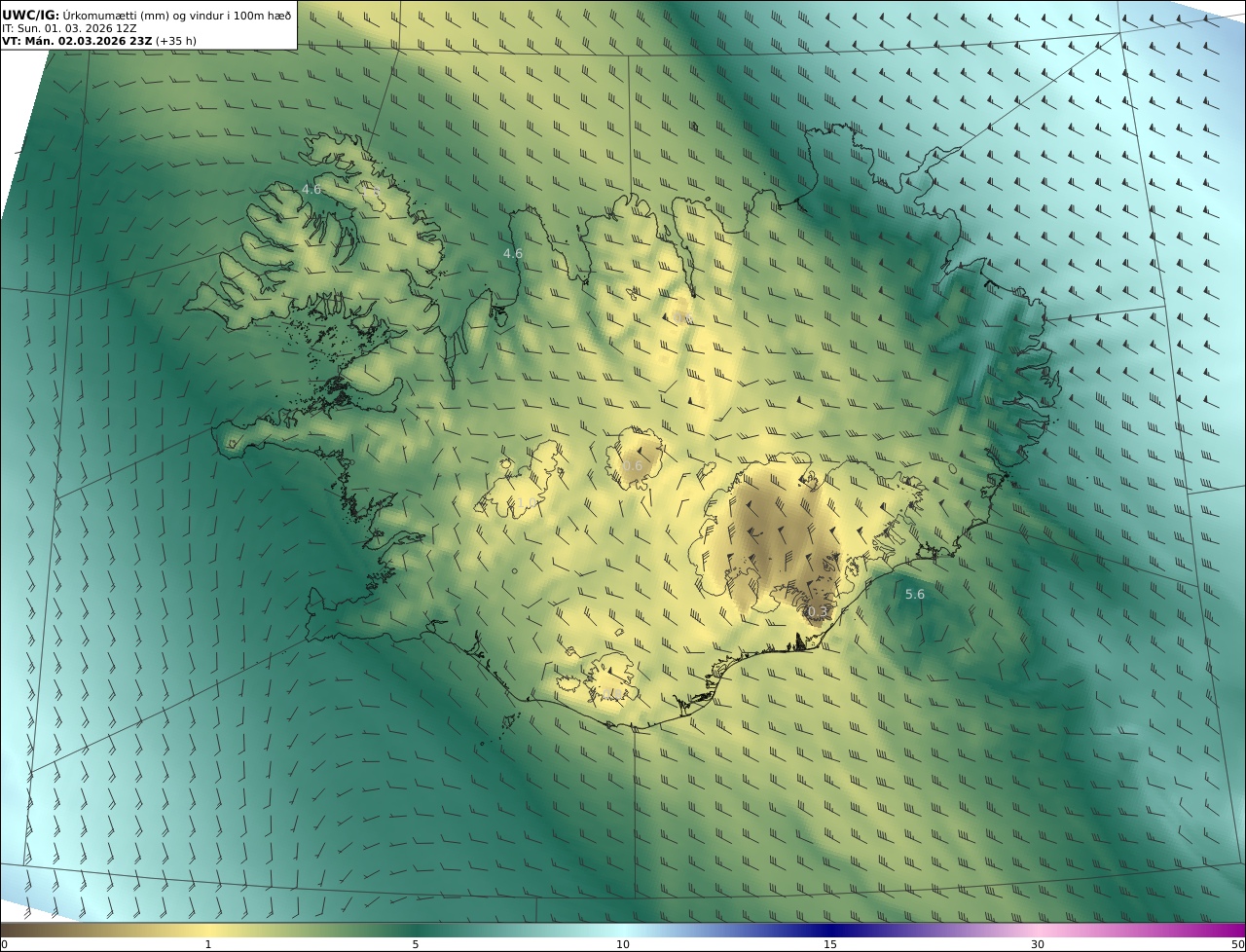Click the colorbar tick label 15
Image resolution: width=1246 pixels, height=952 pixels.
pos(830,944)
